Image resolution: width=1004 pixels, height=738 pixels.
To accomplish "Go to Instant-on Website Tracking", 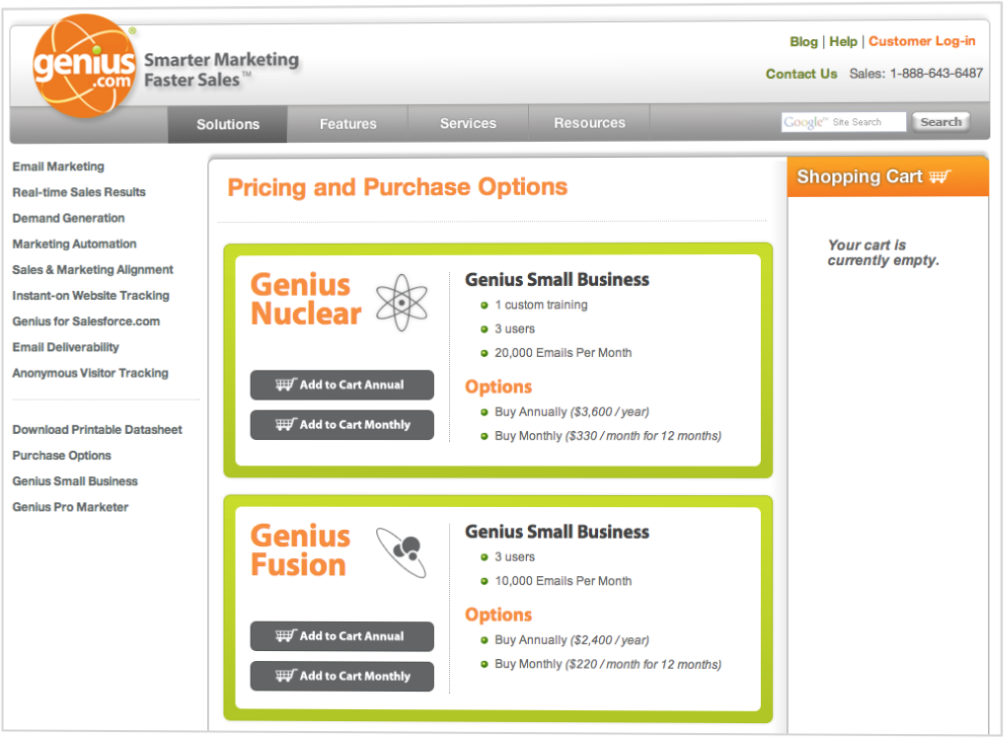I will coord(91,296).
